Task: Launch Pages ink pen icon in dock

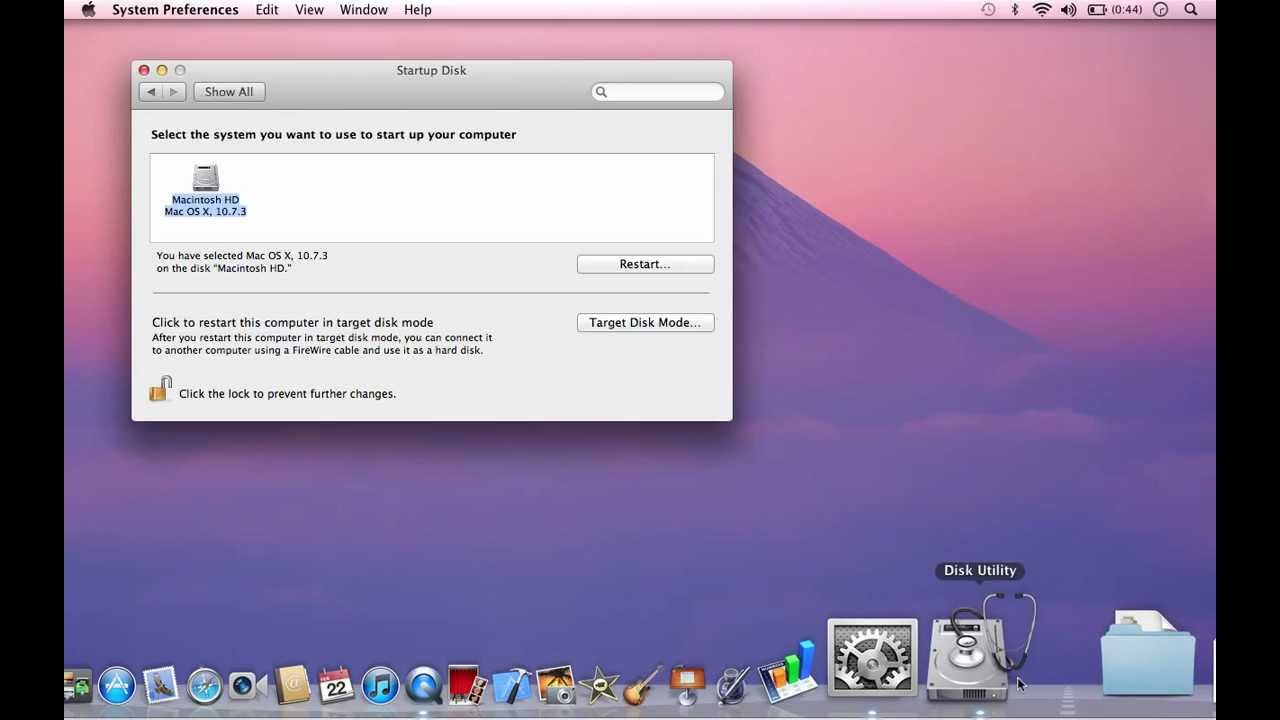Action: click(x=731, y=685)
